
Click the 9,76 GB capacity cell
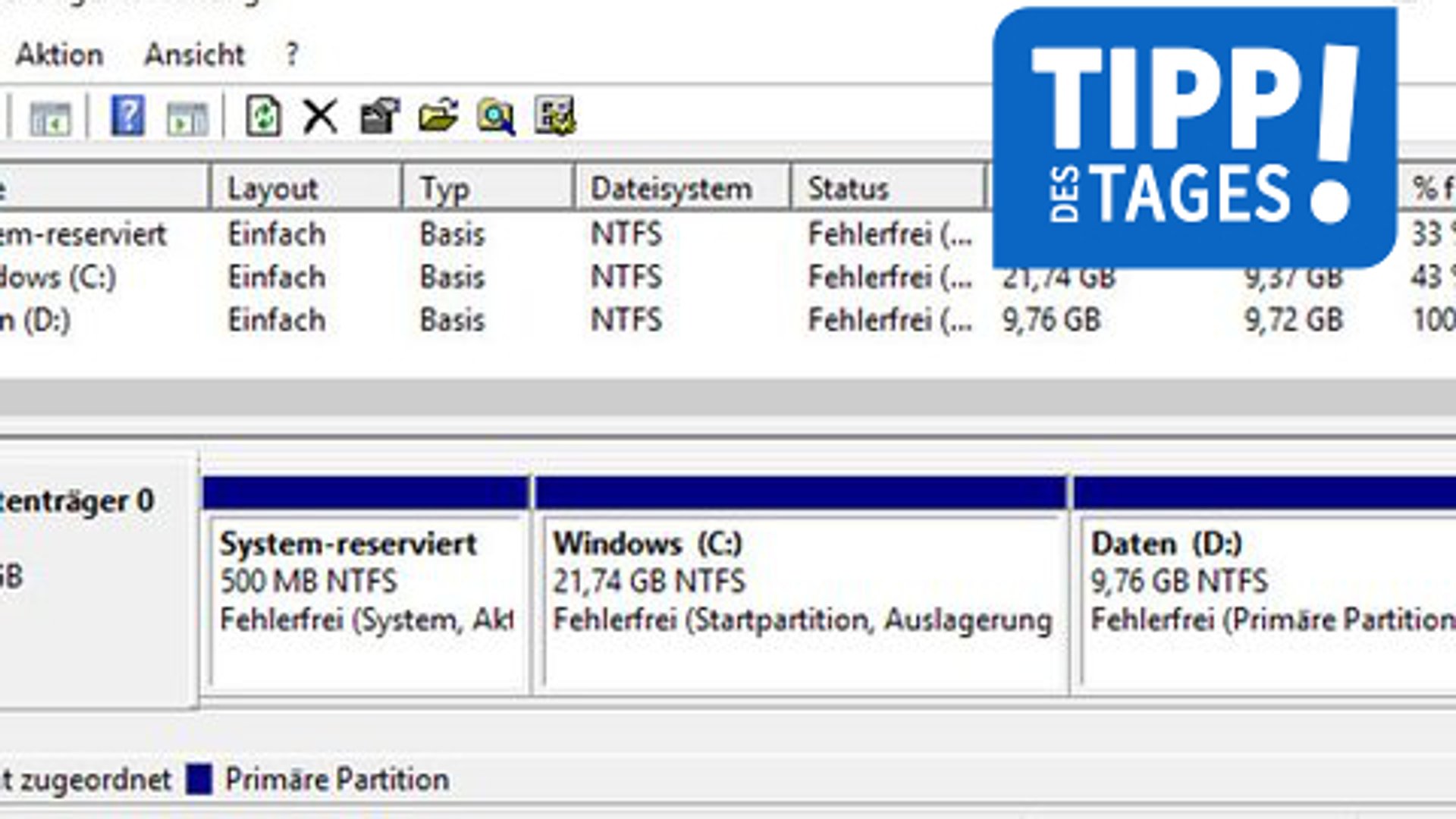pyautogui.click(x=1052, y=319)
